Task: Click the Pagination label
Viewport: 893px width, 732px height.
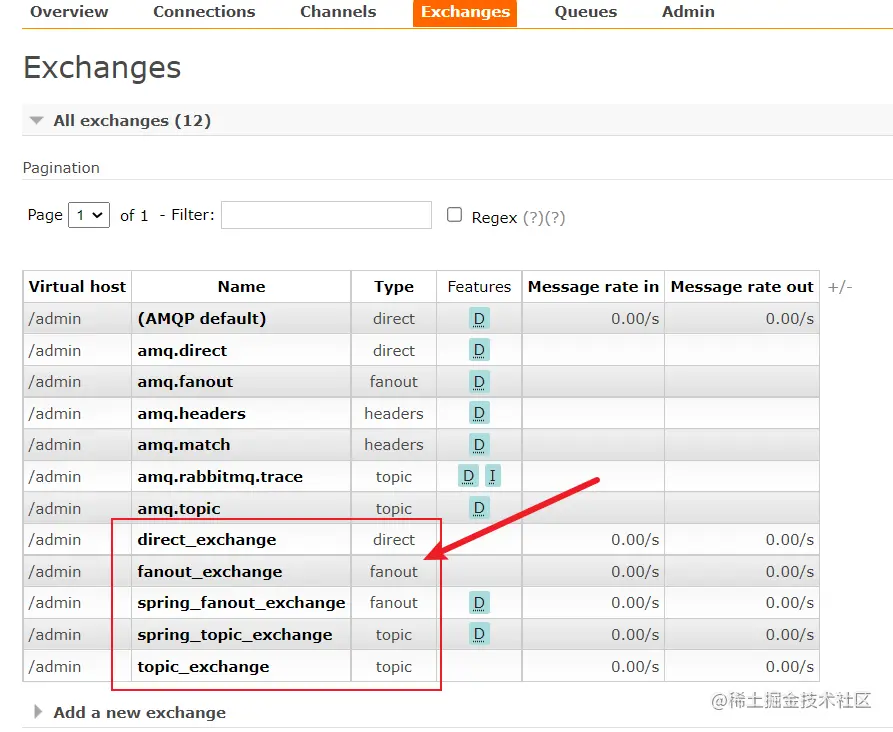Action: pos(61,168)
